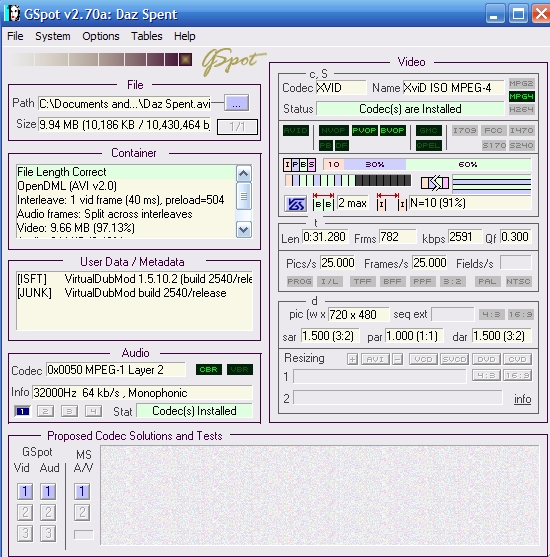Open the File menu
The height and width of the screenshot is (557, 550).
point(15,36)
